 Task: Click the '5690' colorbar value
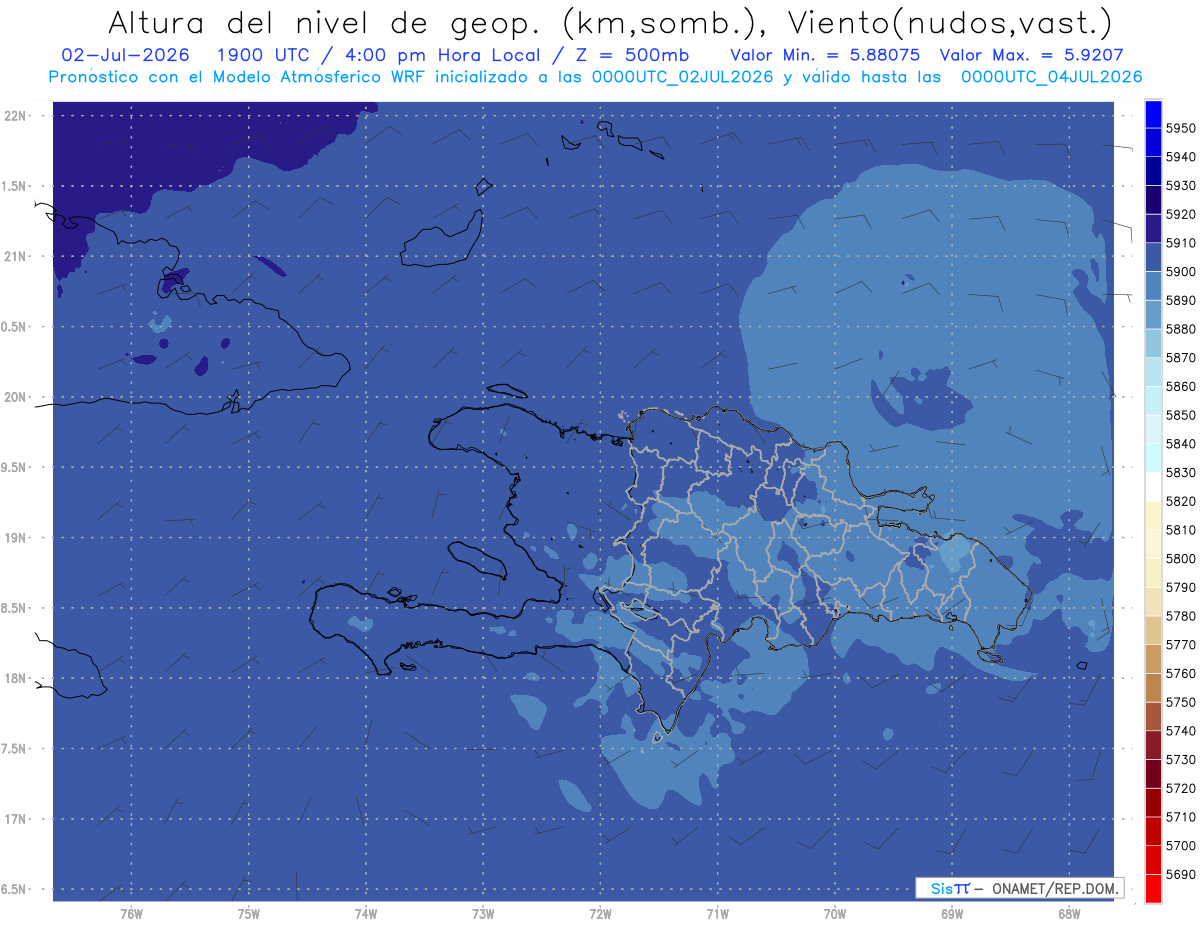click(1180, 873)
